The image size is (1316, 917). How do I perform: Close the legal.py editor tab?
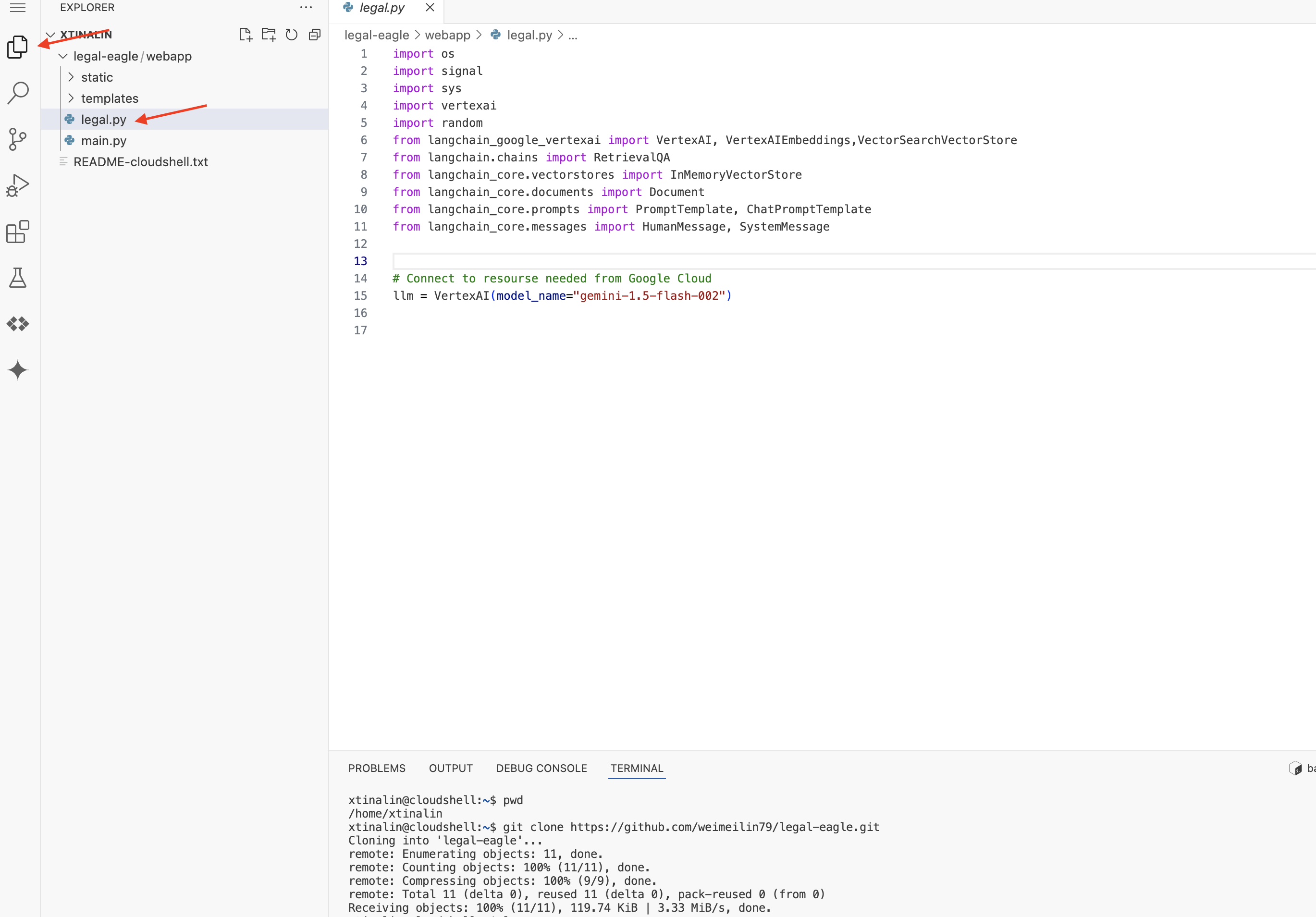430,8
